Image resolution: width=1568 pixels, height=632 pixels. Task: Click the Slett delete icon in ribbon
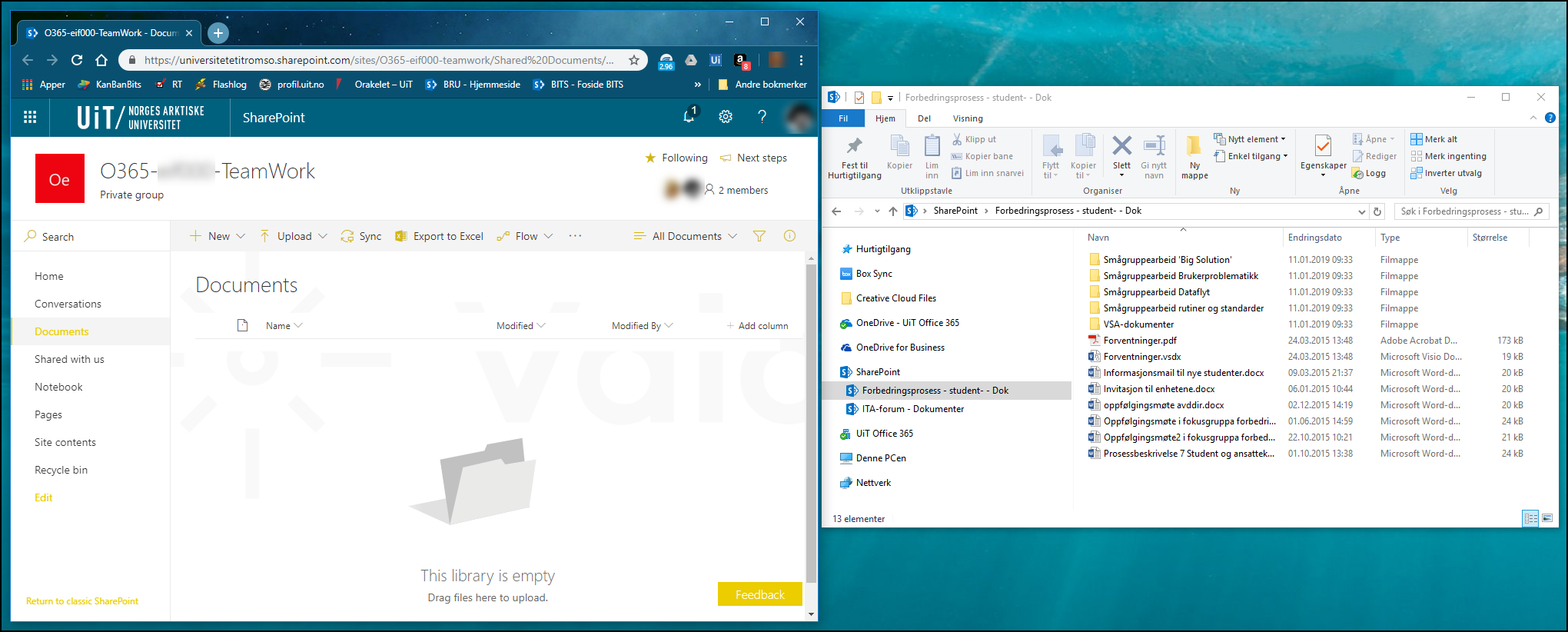pos(1121,148)
